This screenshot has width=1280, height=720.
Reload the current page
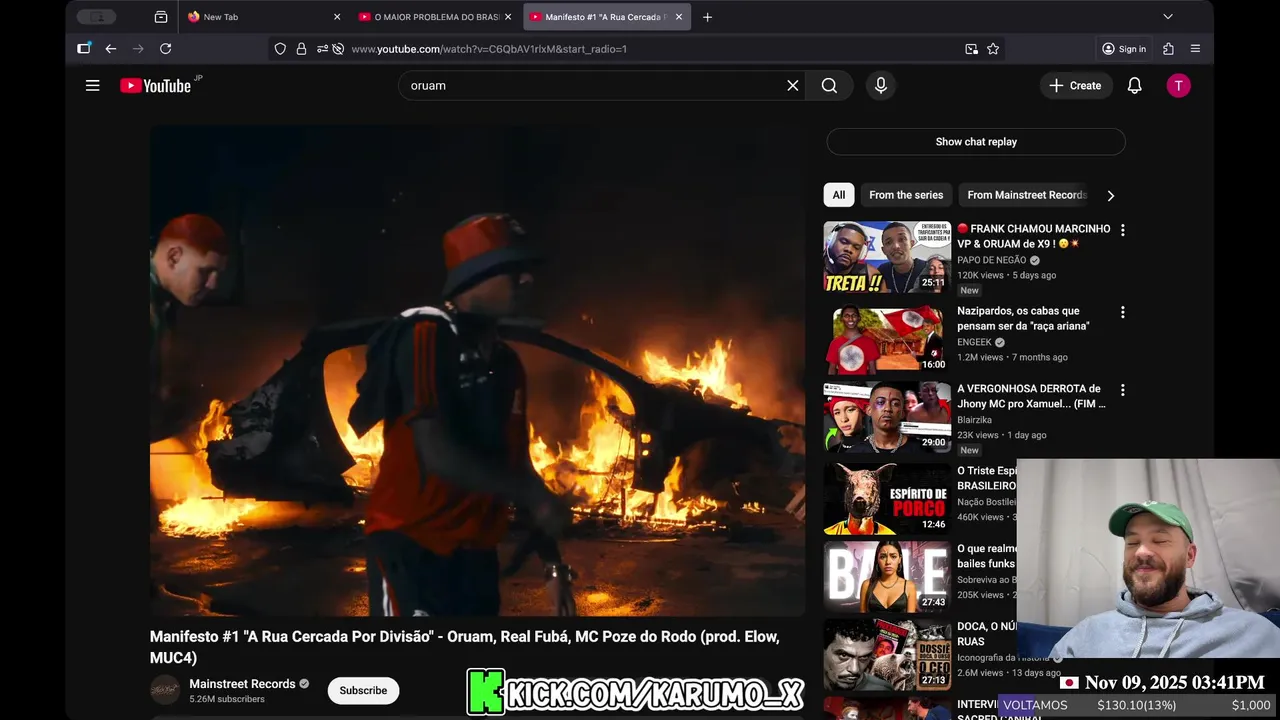click(165, 49)
